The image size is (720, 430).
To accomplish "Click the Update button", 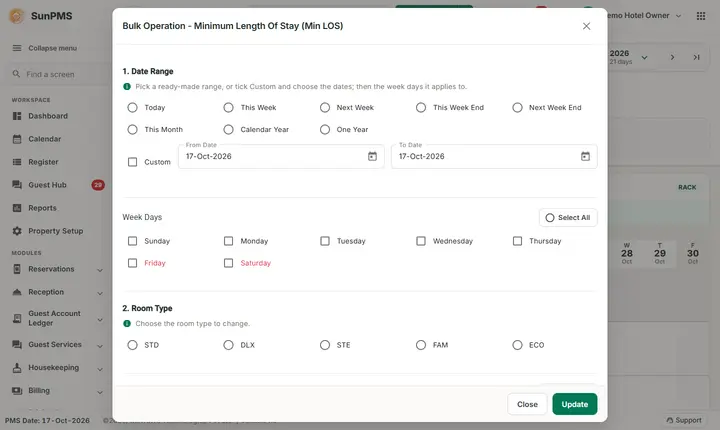I will click(575, 404).
